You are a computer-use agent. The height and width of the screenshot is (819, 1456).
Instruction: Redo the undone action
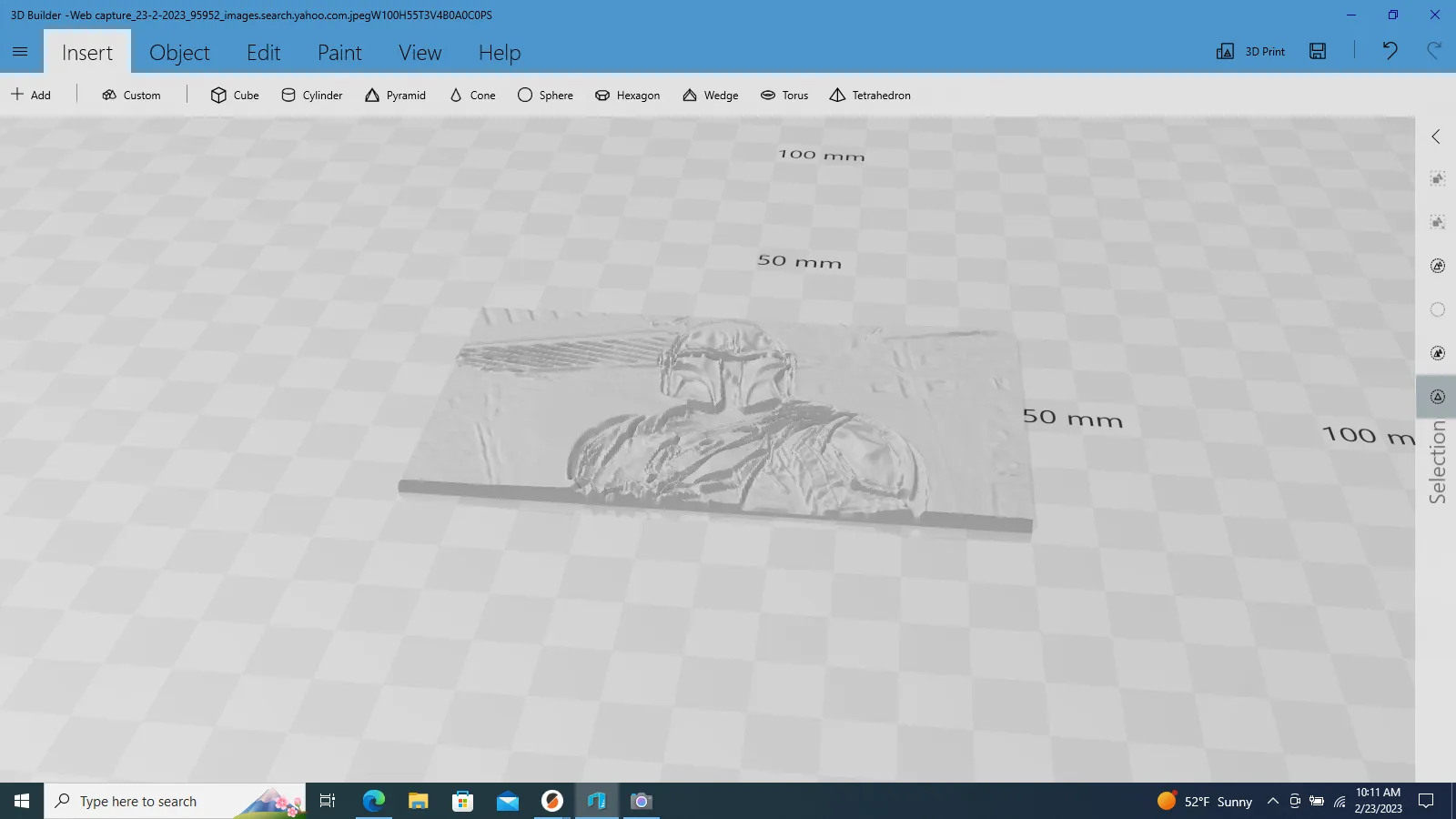[1434, 51]
